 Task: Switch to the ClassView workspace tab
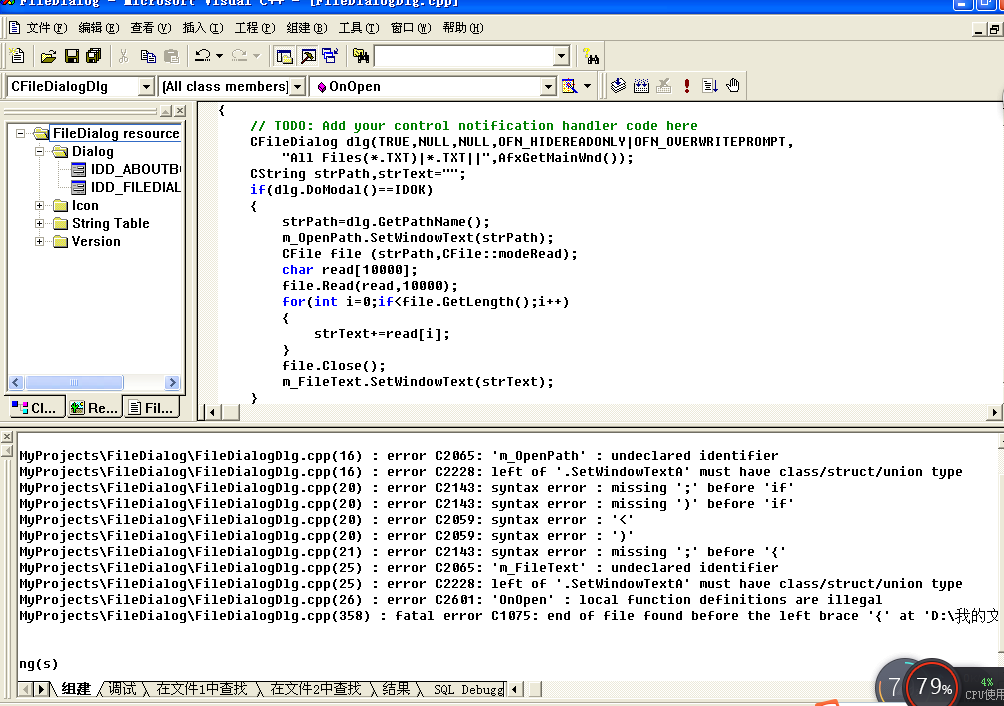[x=36, y=408]
